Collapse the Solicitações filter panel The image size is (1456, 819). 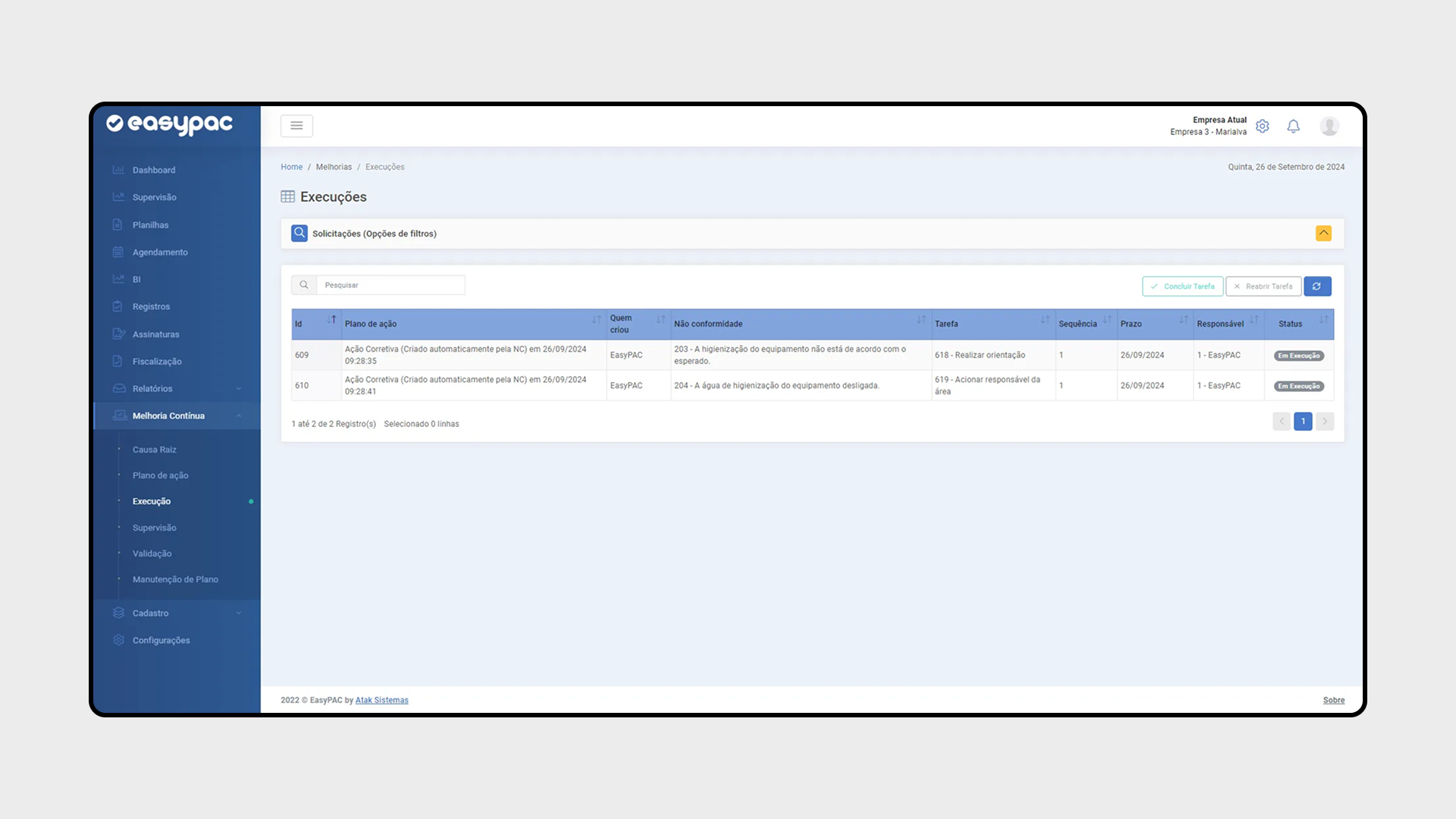pos(1323,233)
